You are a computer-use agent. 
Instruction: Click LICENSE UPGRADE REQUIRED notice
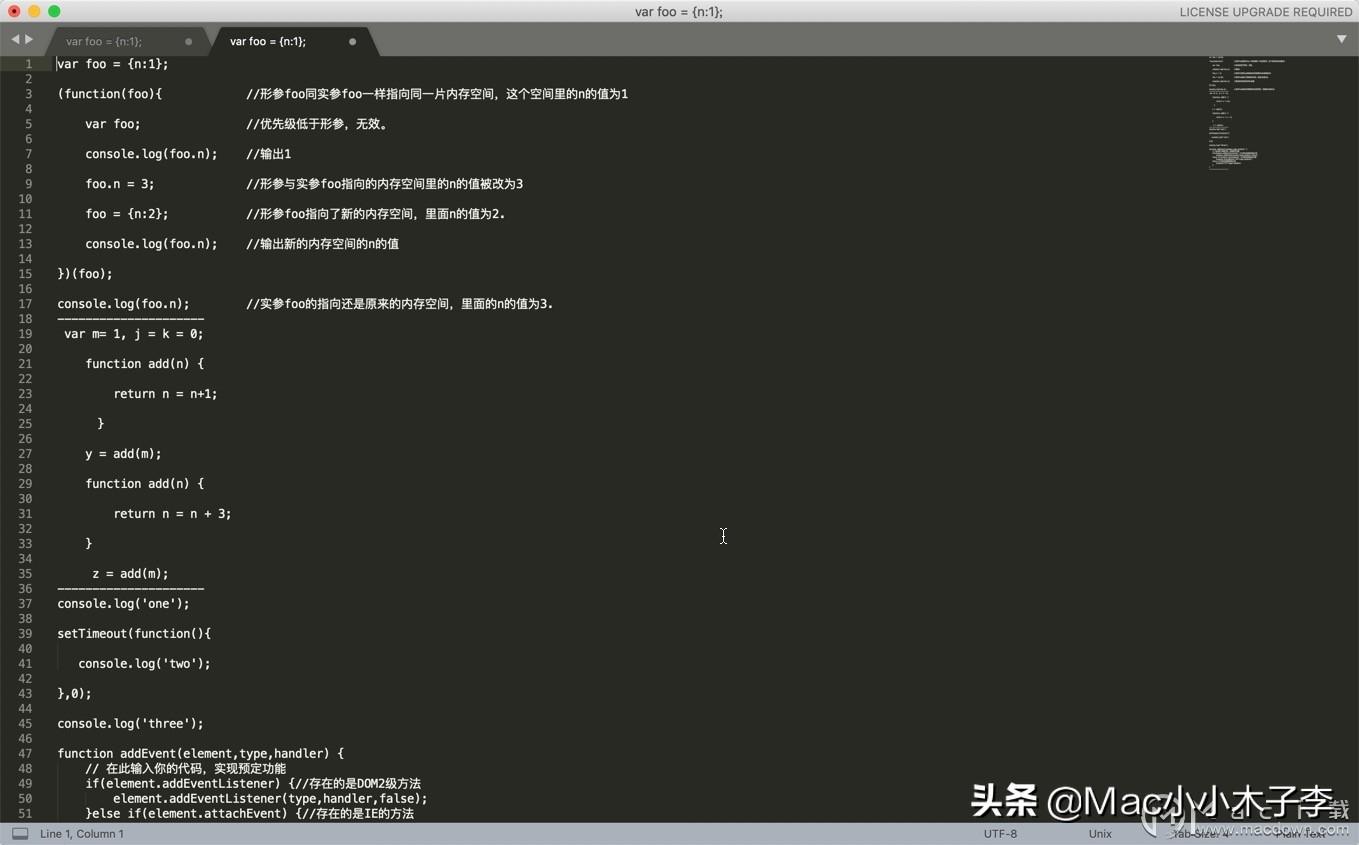pyautogui.click(x=1266, y=12)
